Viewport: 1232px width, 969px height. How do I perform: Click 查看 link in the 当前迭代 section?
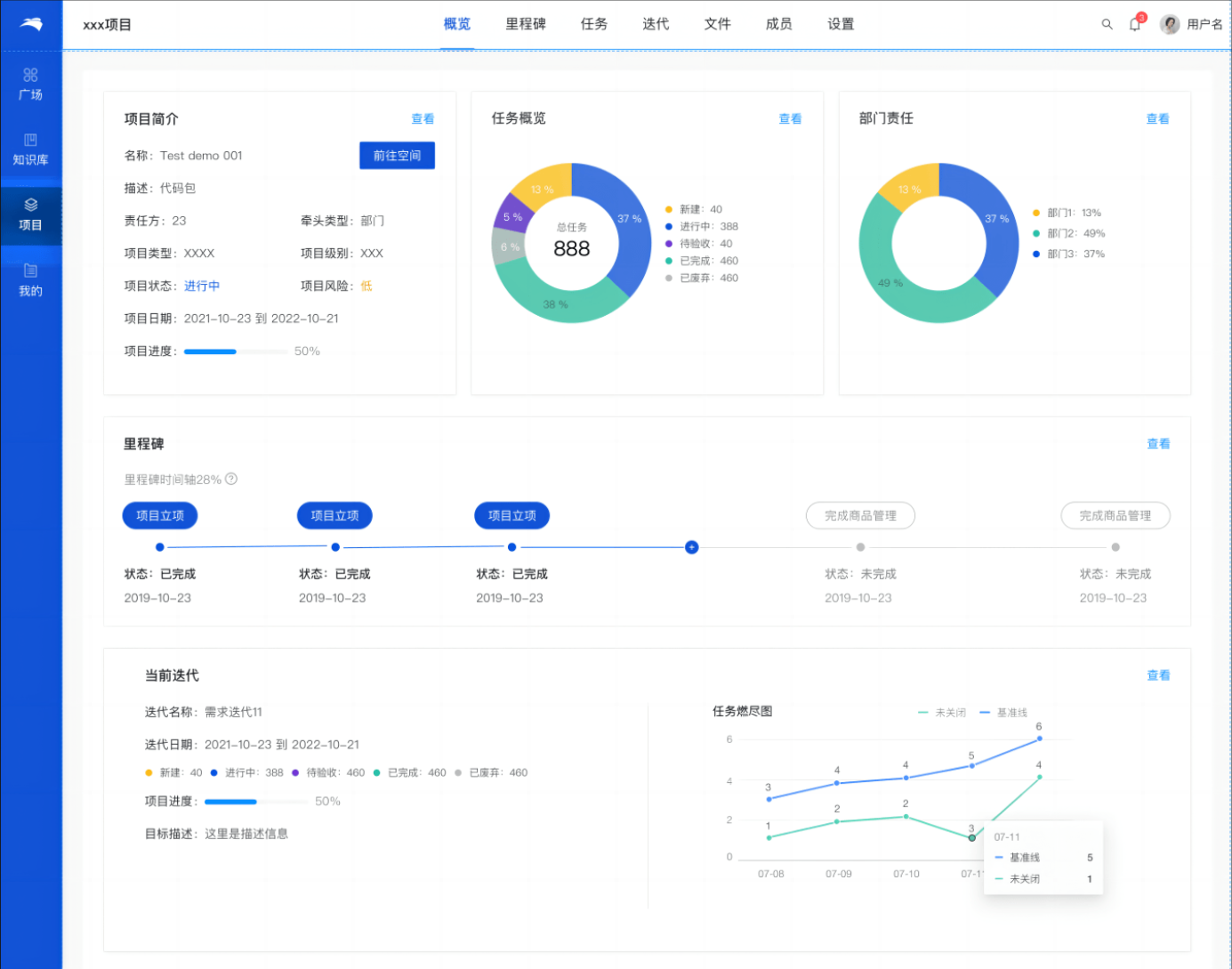1158,675
